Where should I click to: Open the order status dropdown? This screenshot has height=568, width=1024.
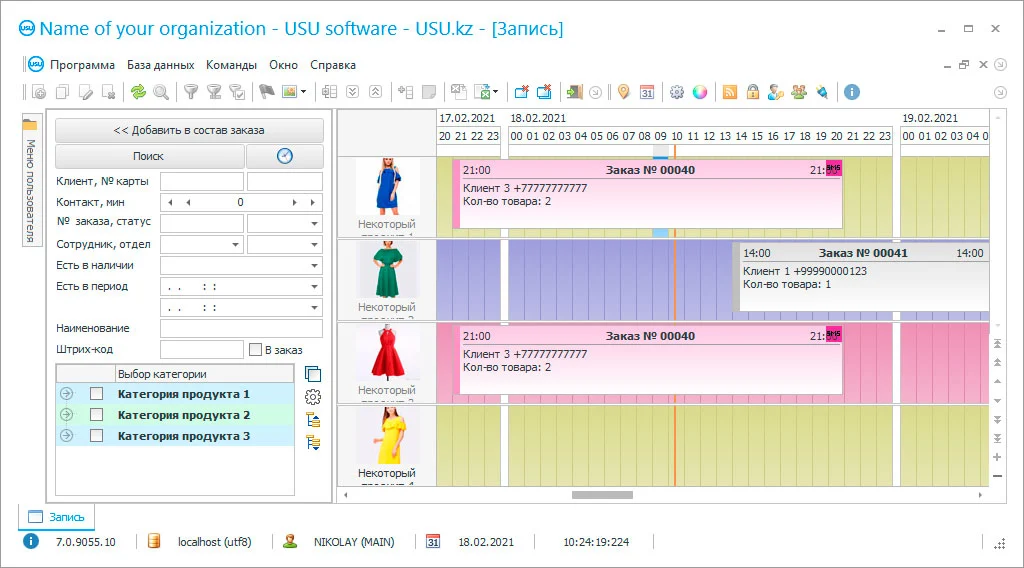314,223
